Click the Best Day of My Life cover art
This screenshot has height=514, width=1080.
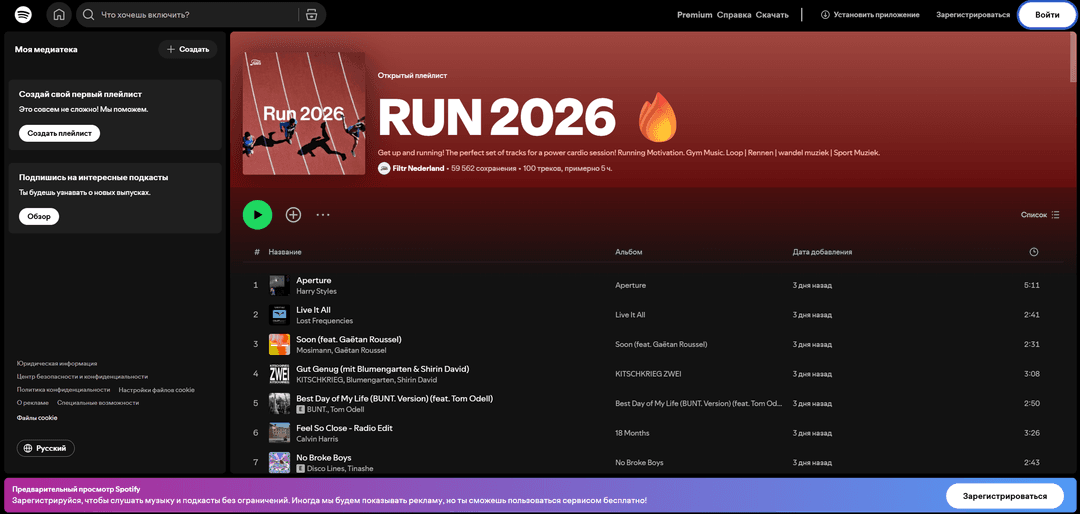point(279,404)
